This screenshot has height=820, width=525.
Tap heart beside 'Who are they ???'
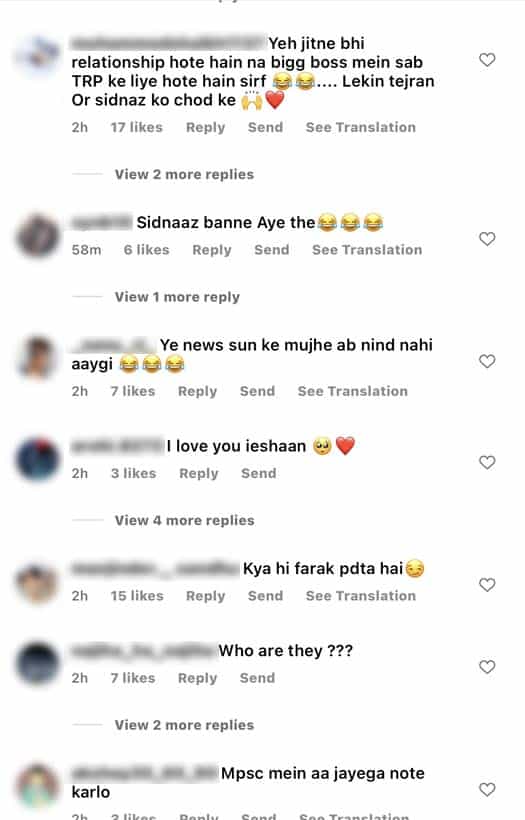(x=487, y=667)
